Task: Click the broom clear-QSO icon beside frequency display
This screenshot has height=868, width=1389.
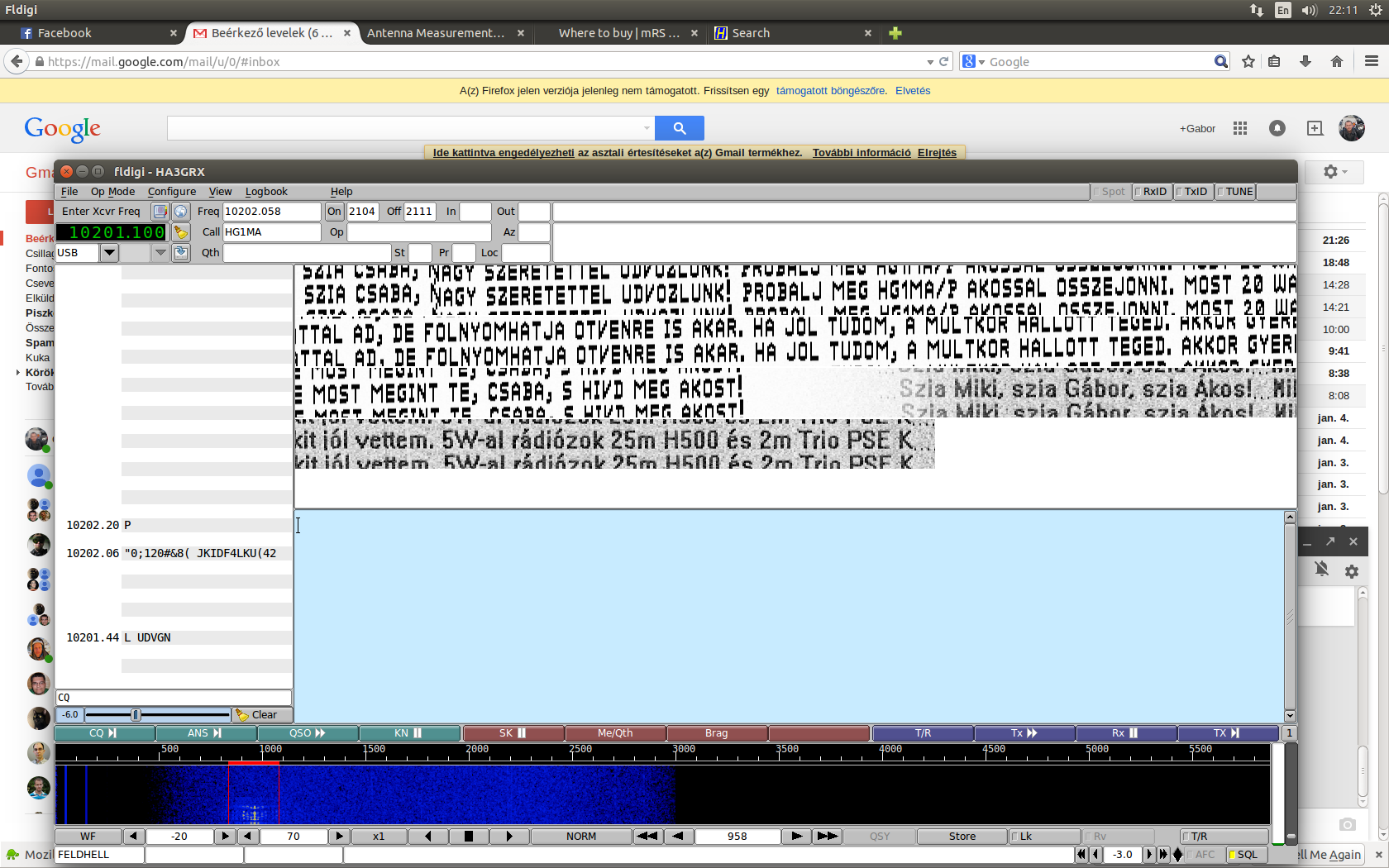Action: (180, 232)
